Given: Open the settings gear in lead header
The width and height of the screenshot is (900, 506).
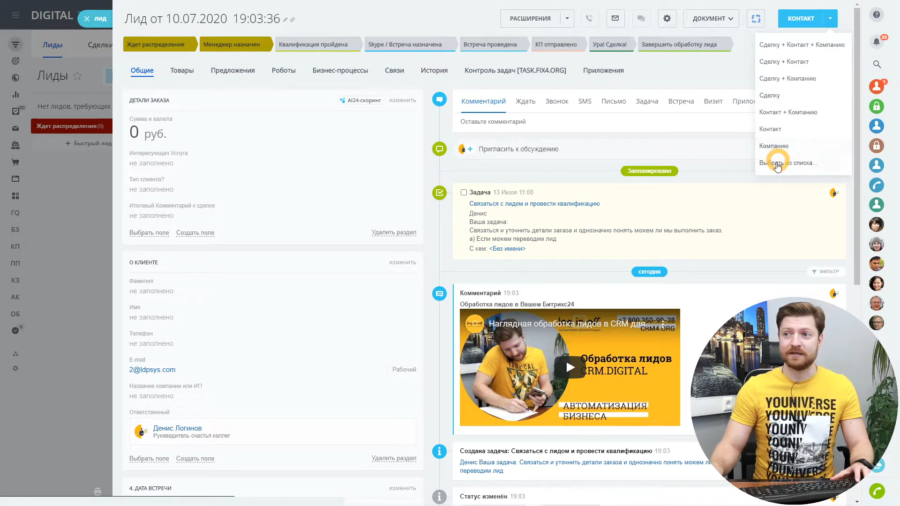Looking at the screenshot, I should [x=666, y=18].
